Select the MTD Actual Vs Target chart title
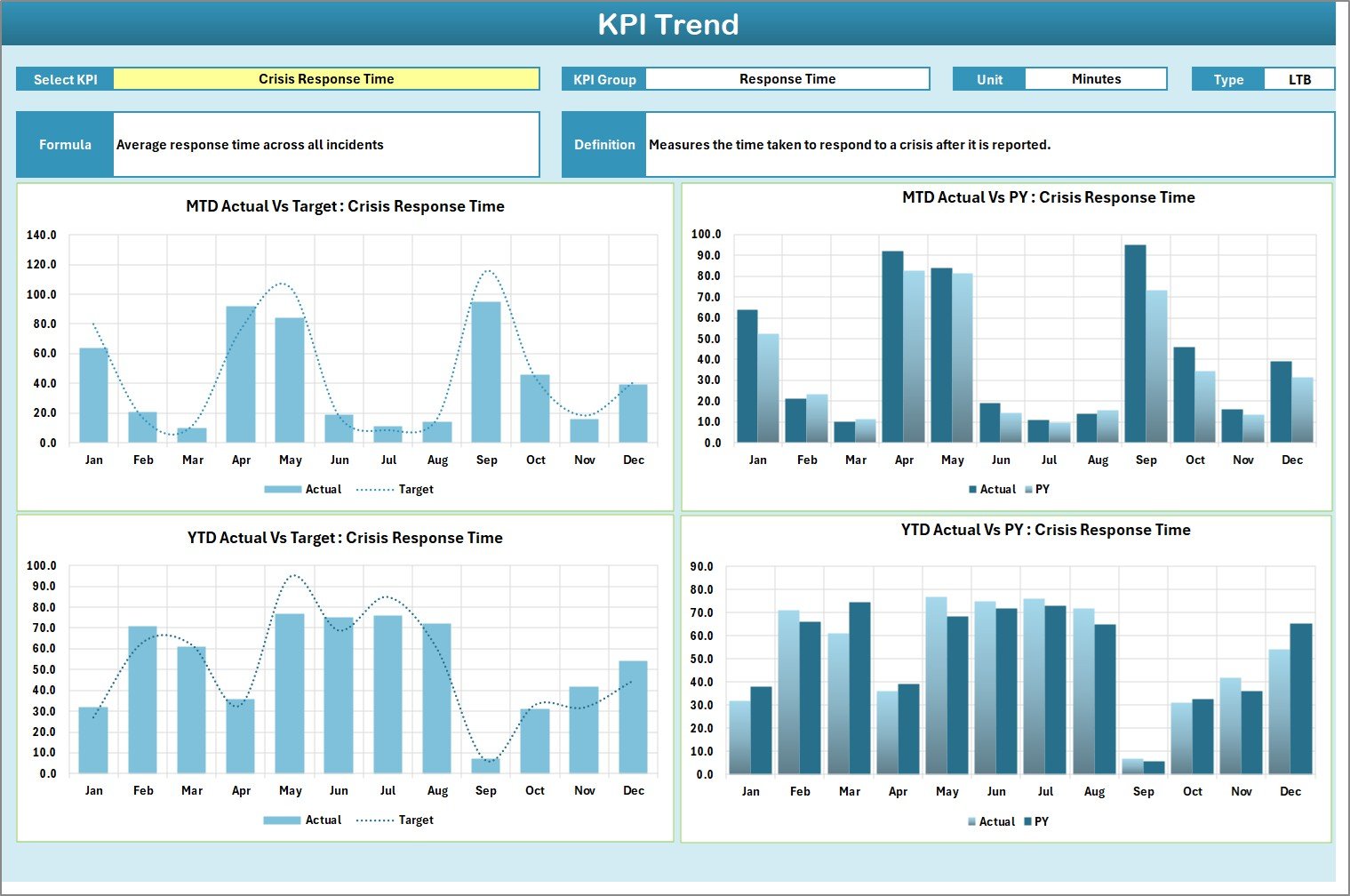 coord(345,206)
